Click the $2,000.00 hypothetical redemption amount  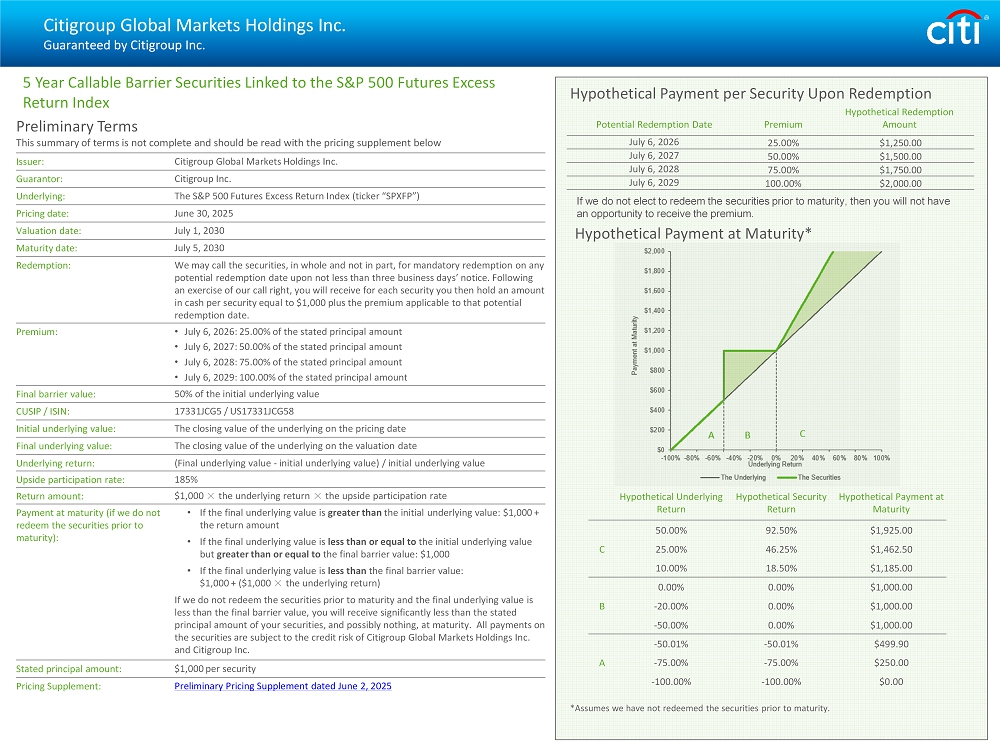point(898,183)
